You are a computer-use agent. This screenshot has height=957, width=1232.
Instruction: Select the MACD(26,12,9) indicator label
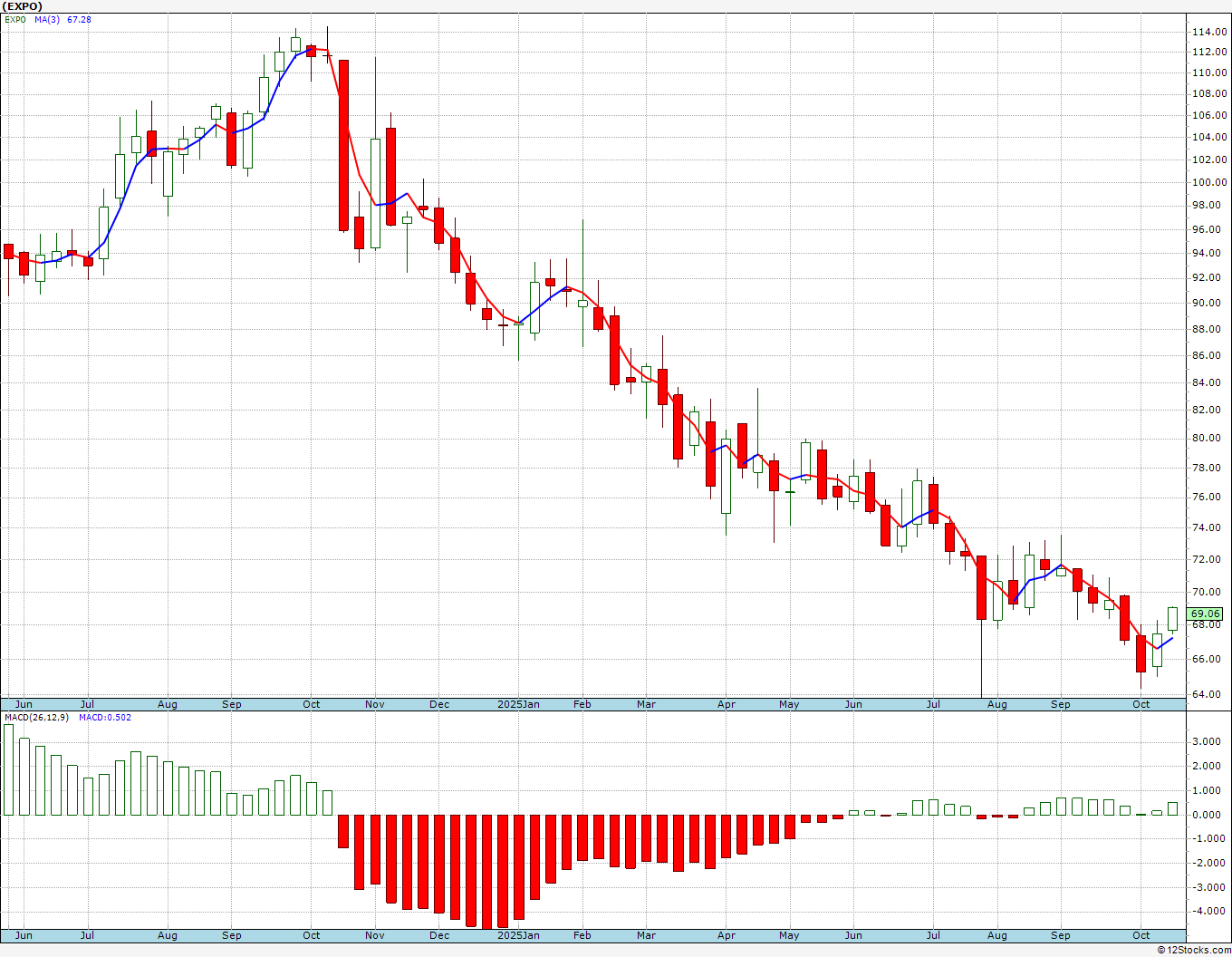click(35, 718)
